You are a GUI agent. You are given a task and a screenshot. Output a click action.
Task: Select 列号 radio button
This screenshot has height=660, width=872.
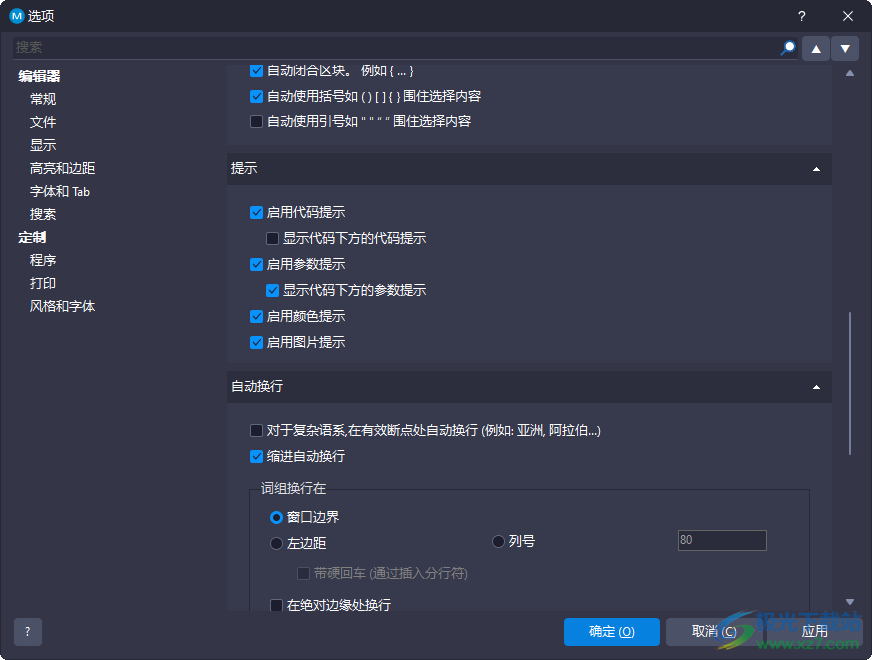tap(498, 541)
